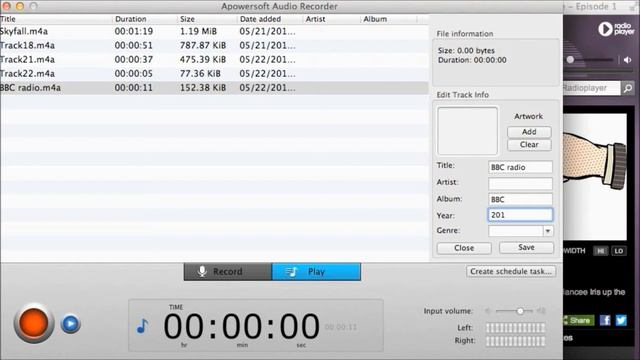
Task: Click the low volume icon near Input volume
Action: (x=488, y=311)
